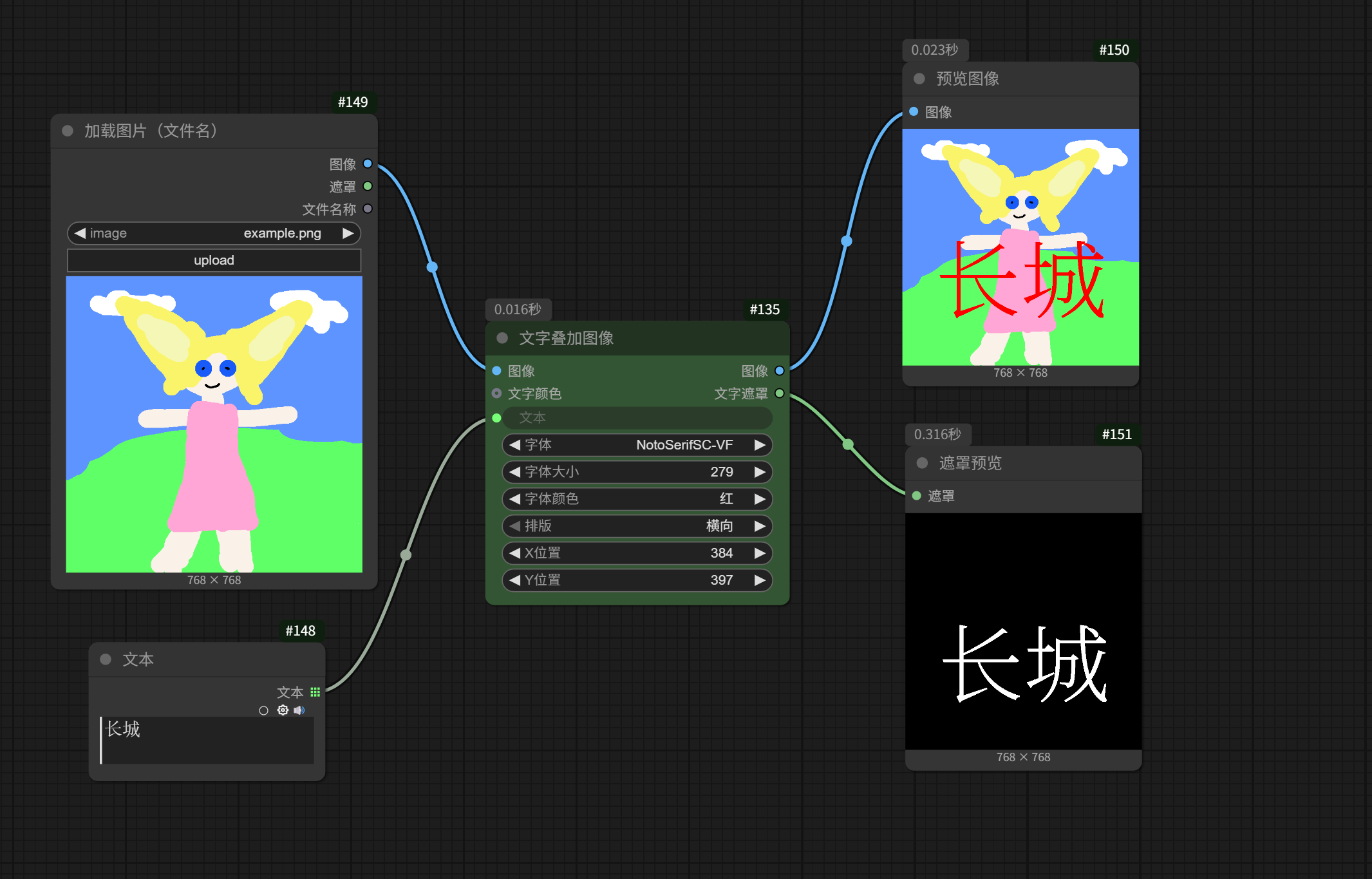1372x879 pixels.
Task: Click the midpoint dot on blue link to 预览图像
Action: click(847, 241)
